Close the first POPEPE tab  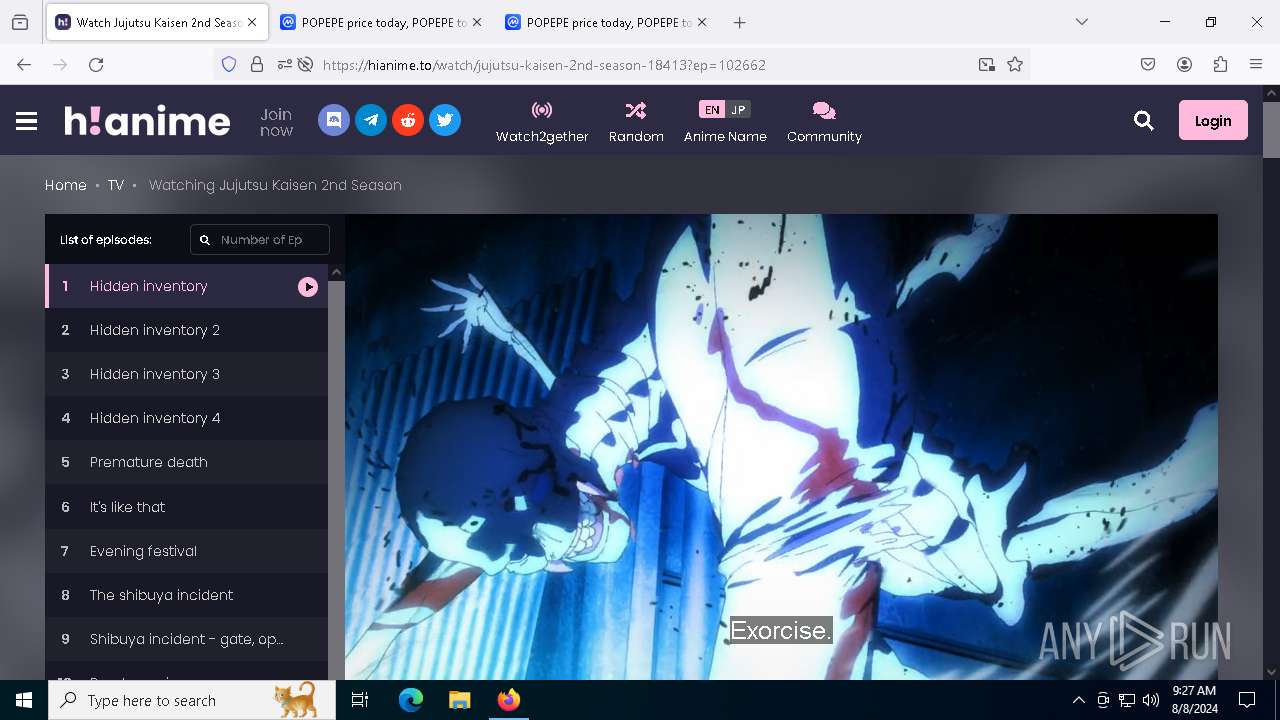point(477,22)
